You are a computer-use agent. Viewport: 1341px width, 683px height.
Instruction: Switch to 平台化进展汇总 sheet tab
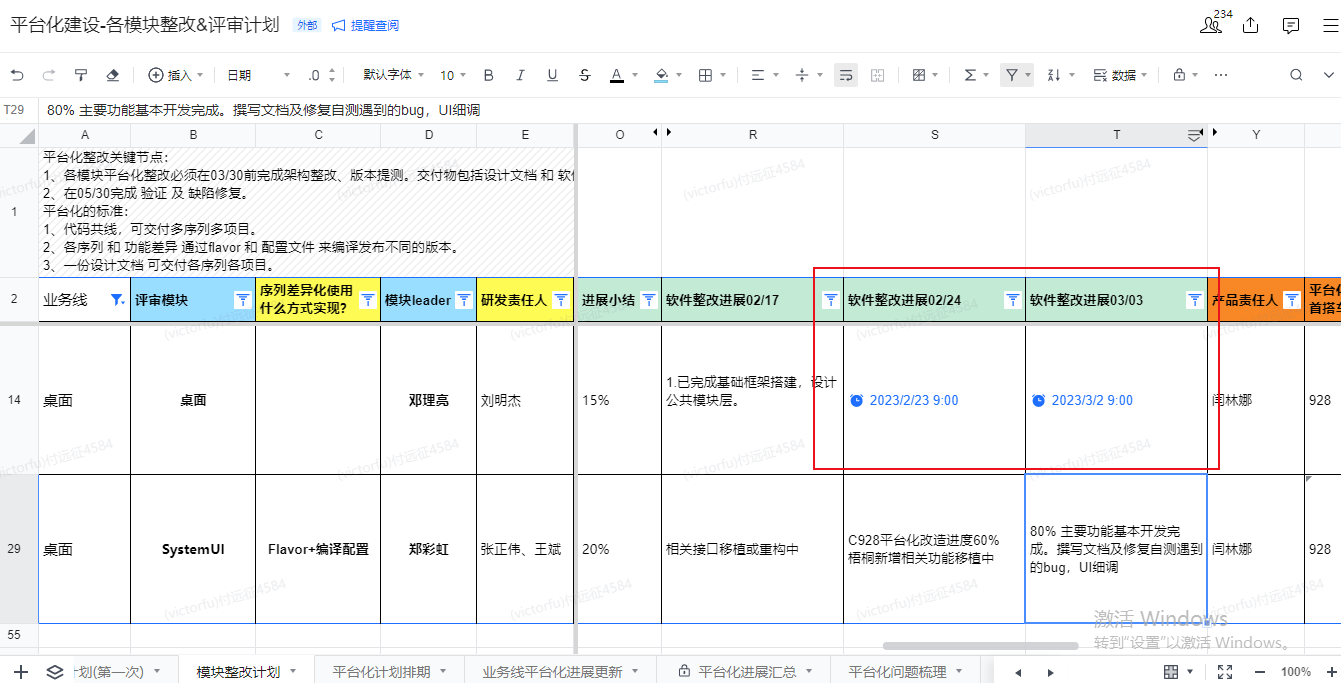pos(745,671)
